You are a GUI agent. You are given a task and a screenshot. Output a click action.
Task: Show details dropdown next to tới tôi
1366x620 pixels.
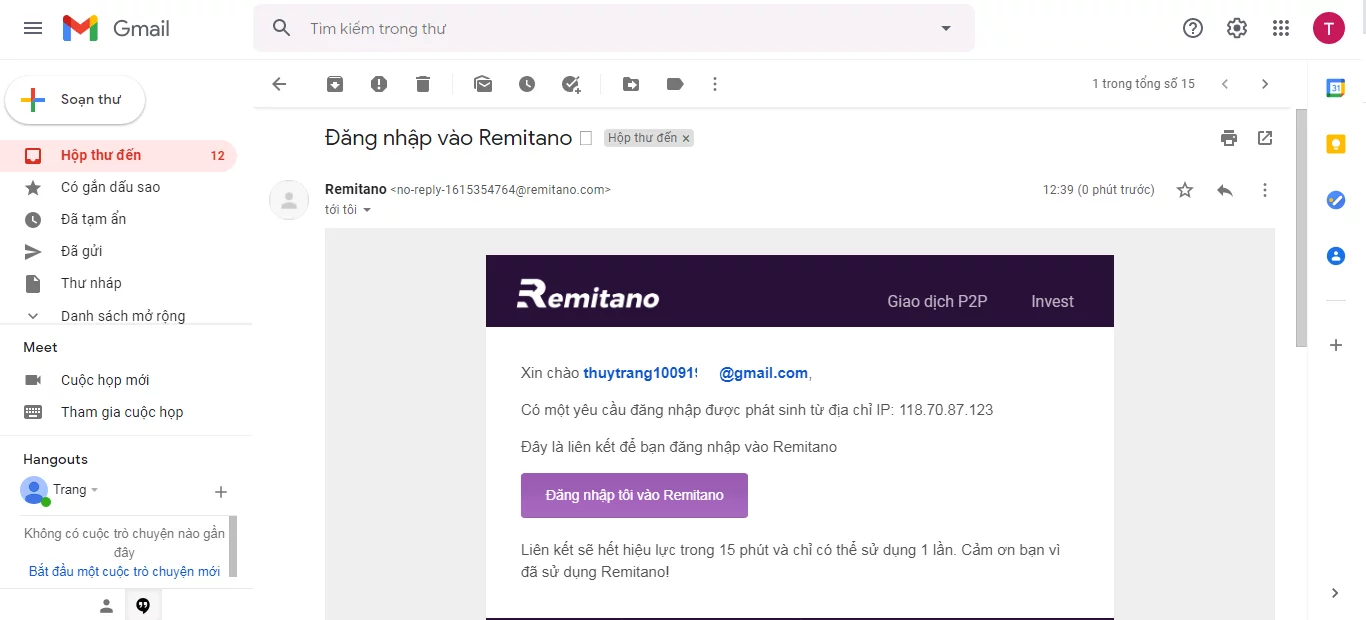[x=367, y=210]
